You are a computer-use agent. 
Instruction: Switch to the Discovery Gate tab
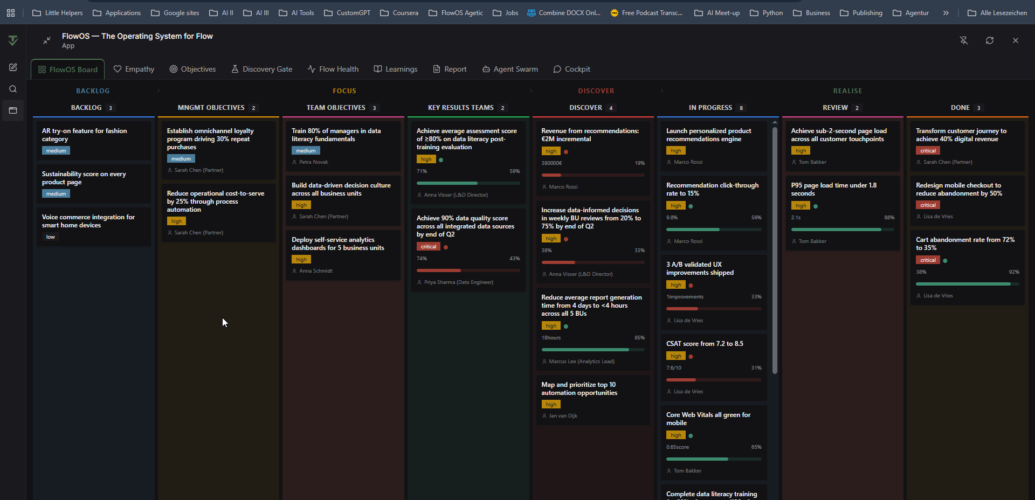pyautogui.click(x=261, y=69)
